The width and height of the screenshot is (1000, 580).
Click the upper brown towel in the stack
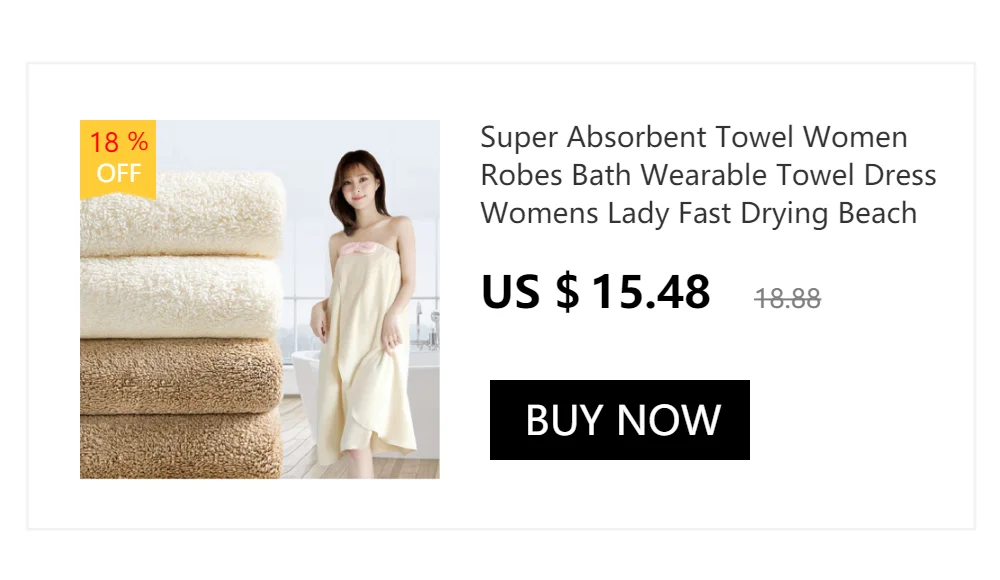[181, 375]
